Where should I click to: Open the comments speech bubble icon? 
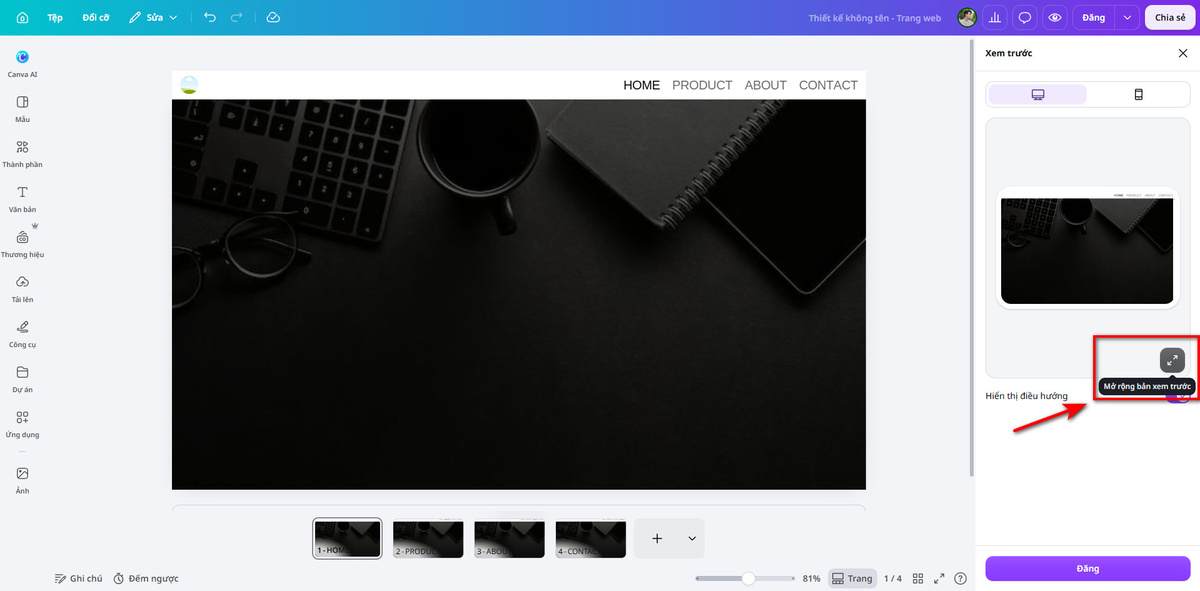coord(1025,18)
